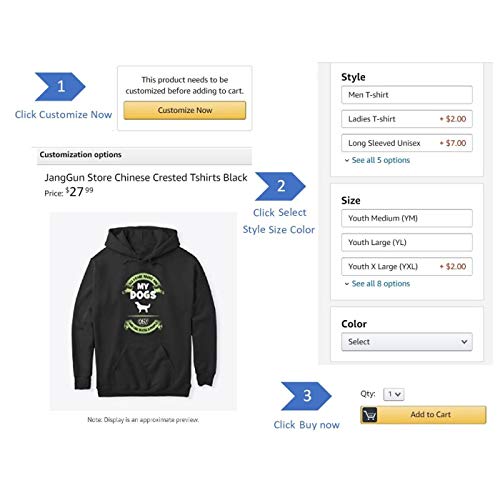
Task: Open the Qty quantity dropdown
Action: (394, 394)
